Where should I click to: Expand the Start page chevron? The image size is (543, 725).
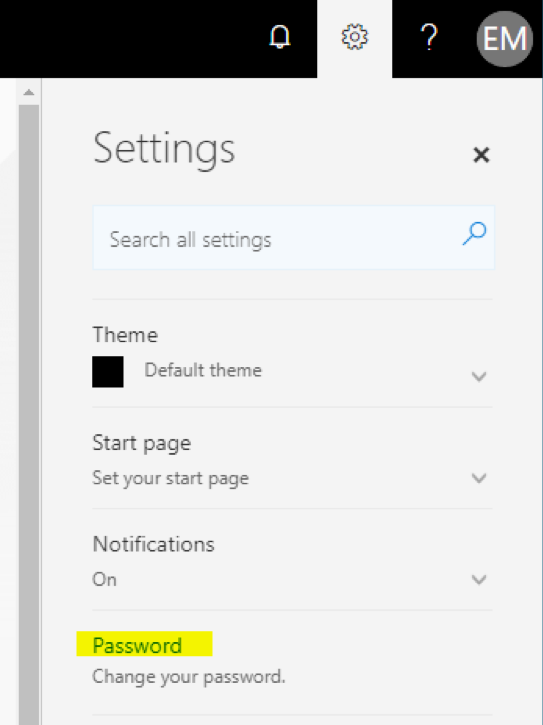coord(479,478)
